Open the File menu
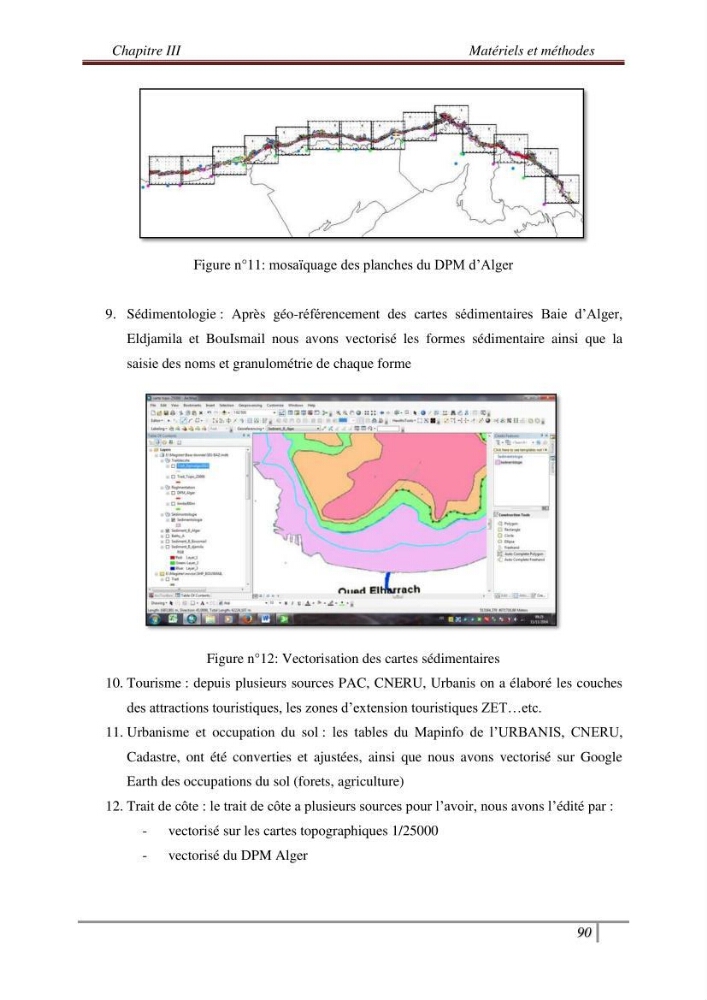The height and width of the screenshot is (1000, 707). (153, 405)
